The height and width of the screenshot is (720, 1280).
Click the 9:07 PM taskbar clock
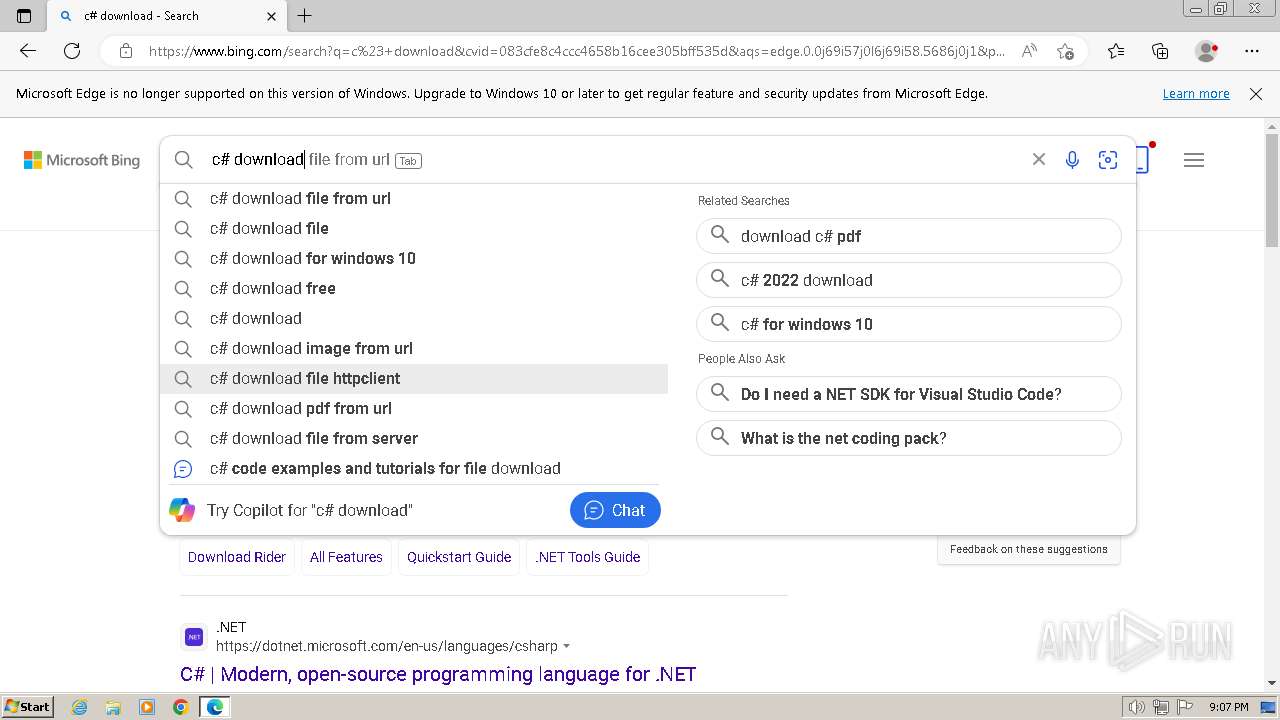point(1228,707)
